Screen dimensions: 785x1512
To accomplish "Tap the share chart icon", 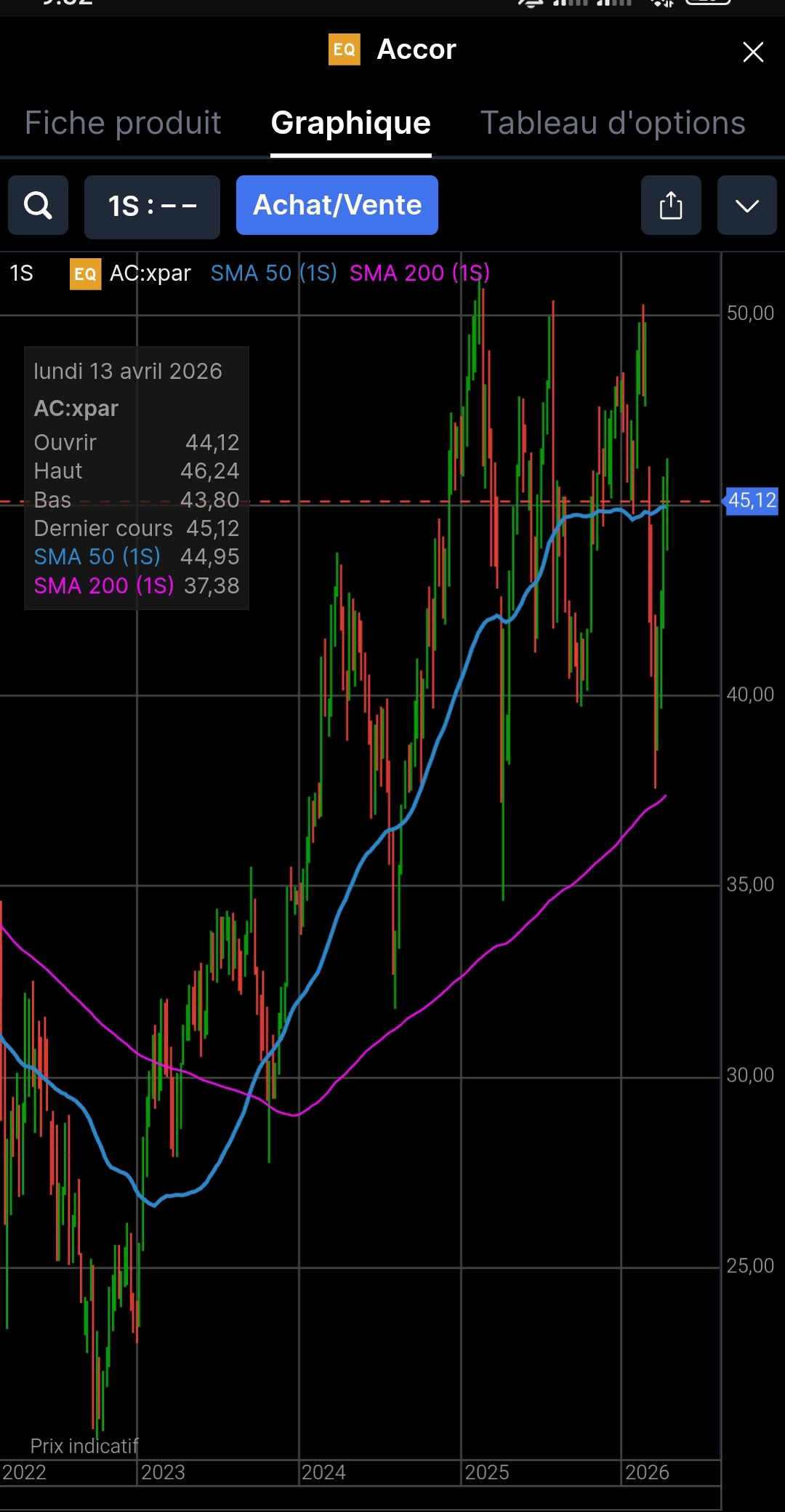I will click(x=671, y=205).
